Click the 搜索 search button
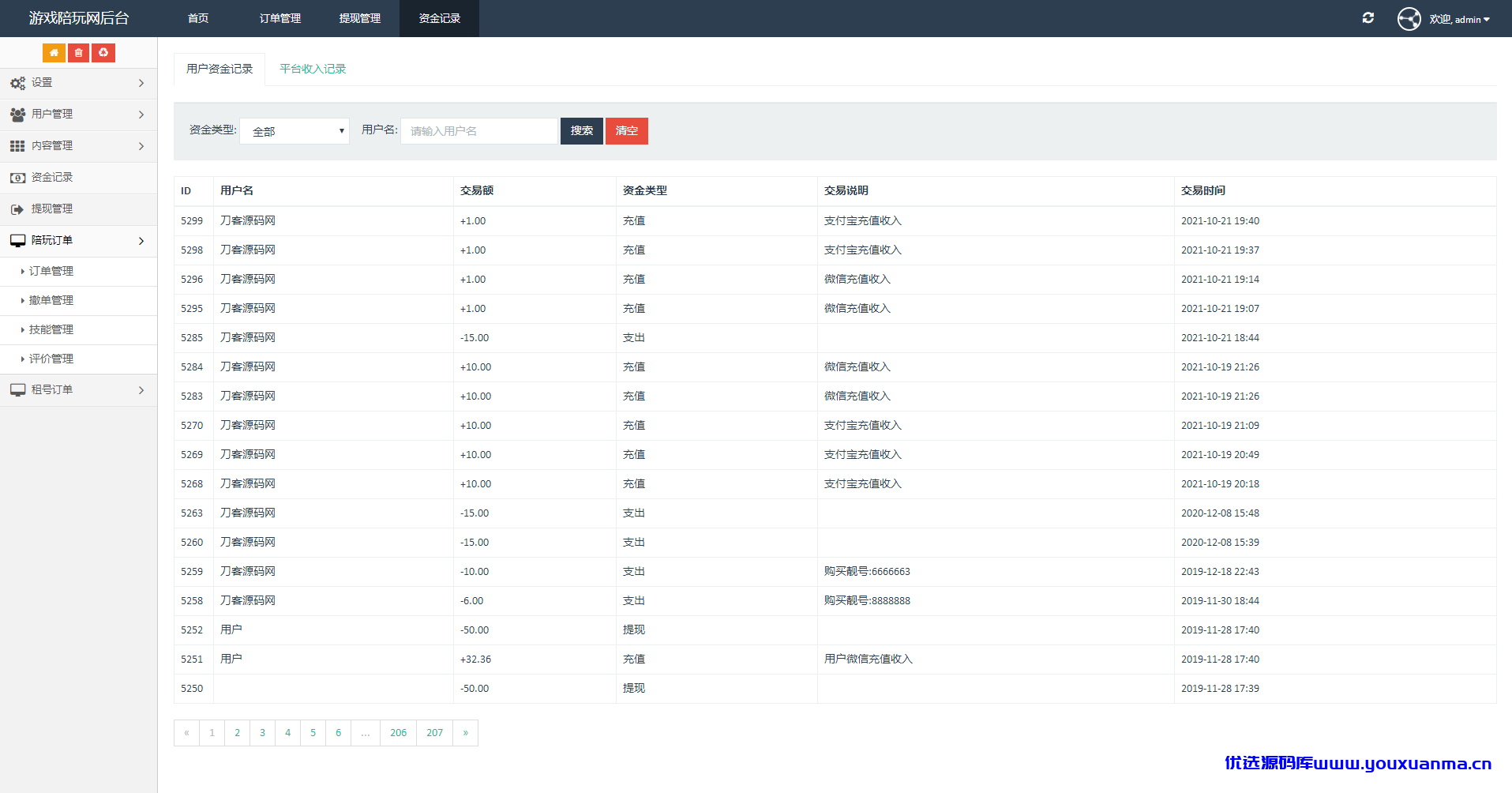The height and width of the screenshot is (793, 1512). (582, 131)
